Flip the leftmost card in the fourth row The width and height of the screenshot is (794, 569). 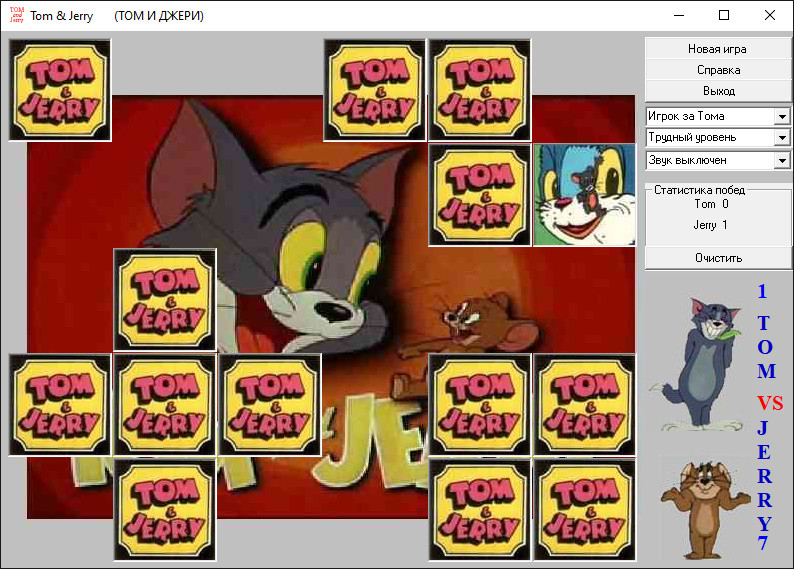60,404
